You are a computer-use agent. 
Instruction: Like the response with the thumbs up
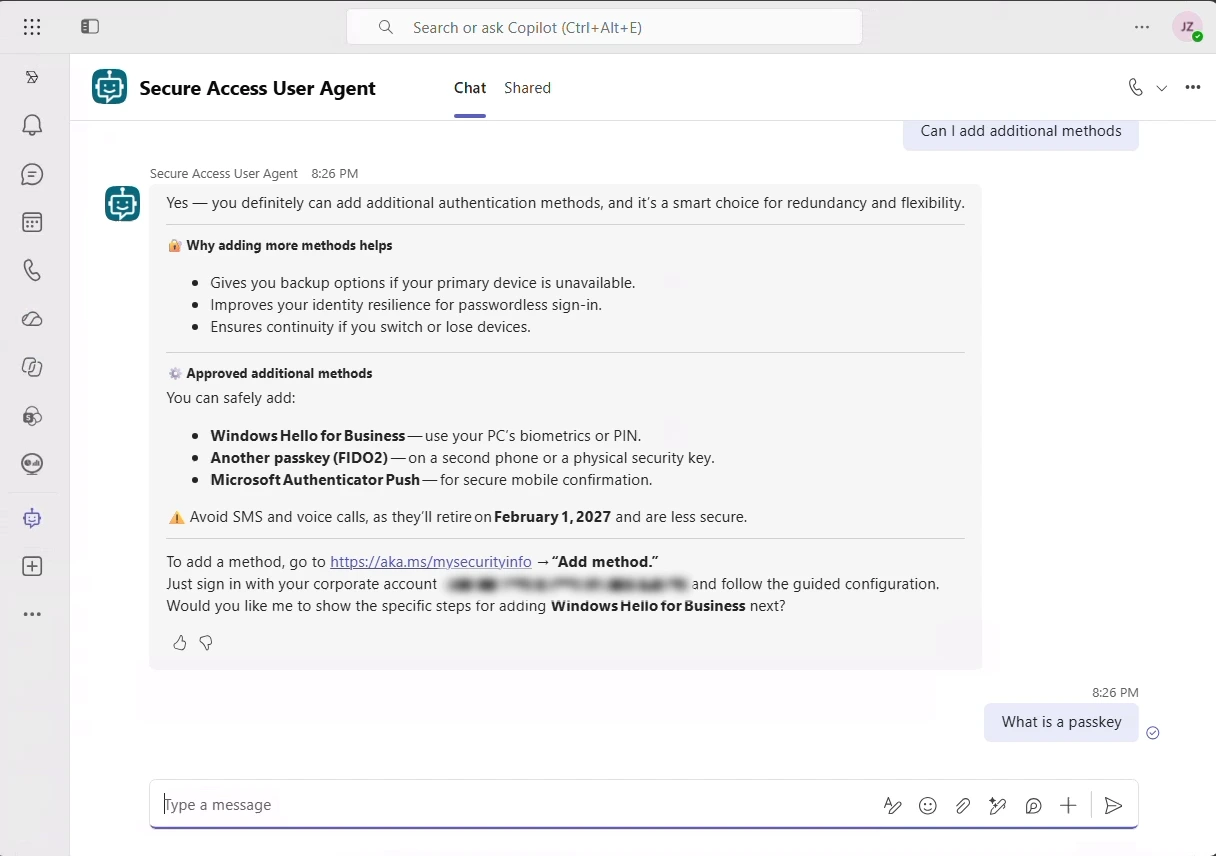[x=180, y=643]
